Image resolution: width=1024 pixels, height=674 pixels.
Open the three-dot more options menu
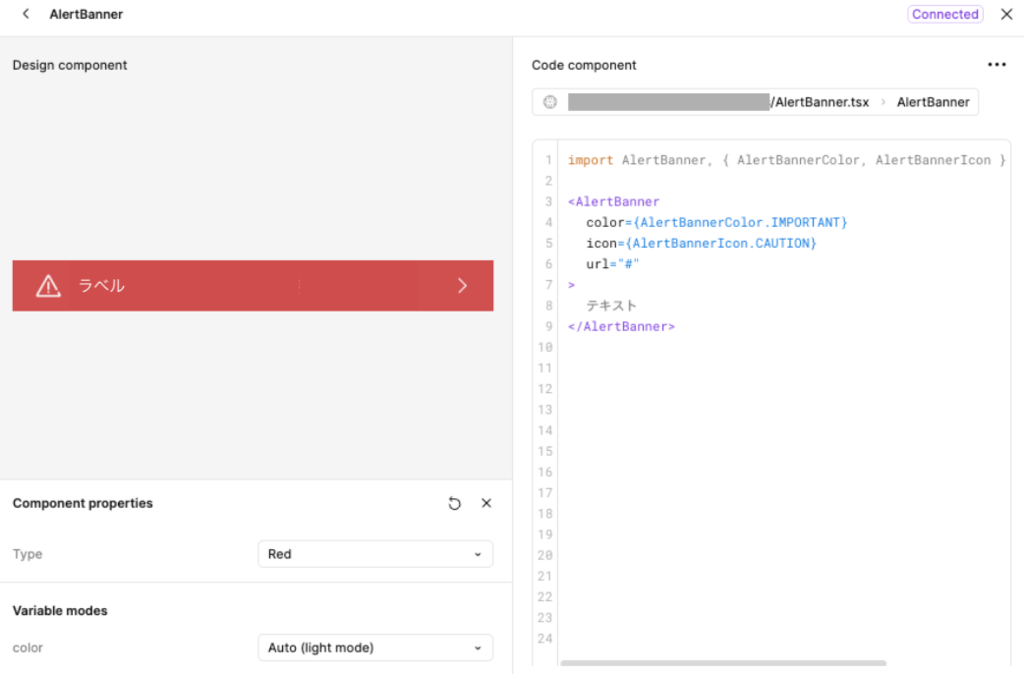(997, 65)
